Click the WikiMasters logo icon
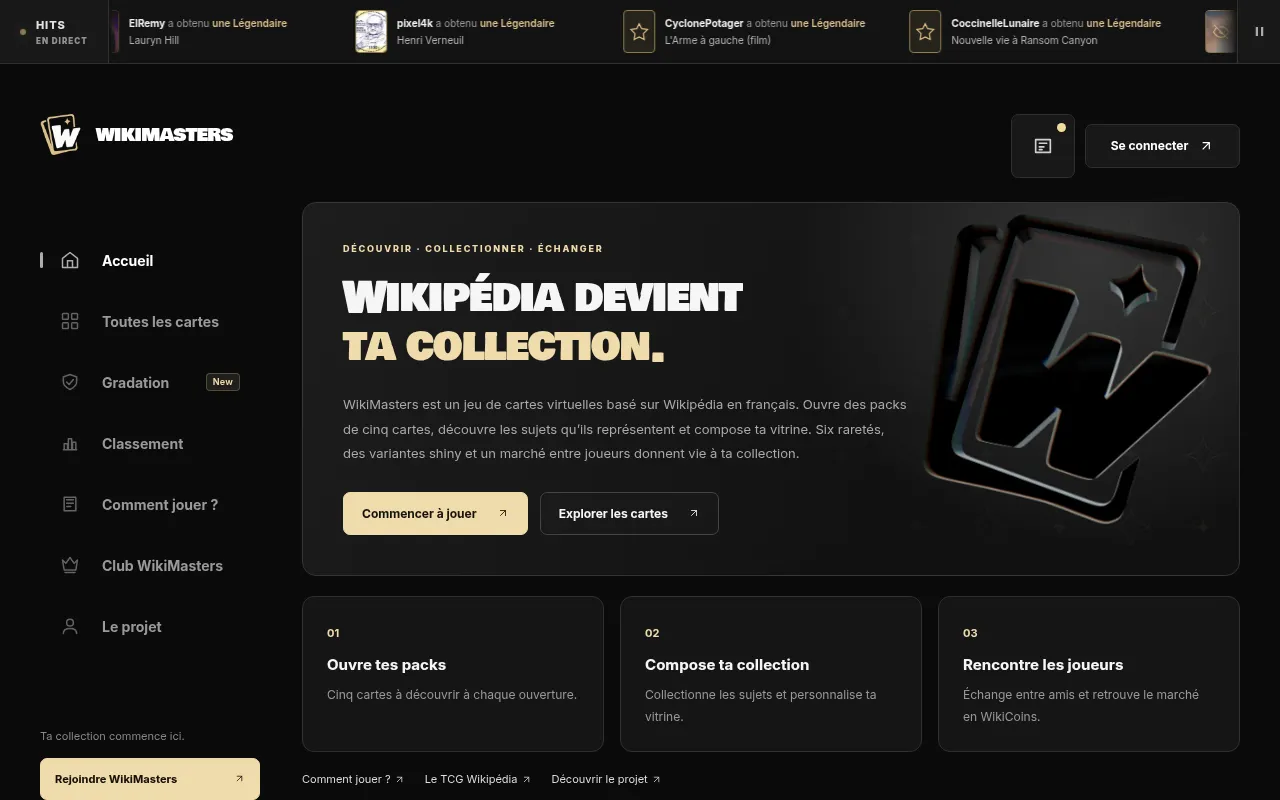The height and width of the screenshot is (800, 1280). (60, 134)
